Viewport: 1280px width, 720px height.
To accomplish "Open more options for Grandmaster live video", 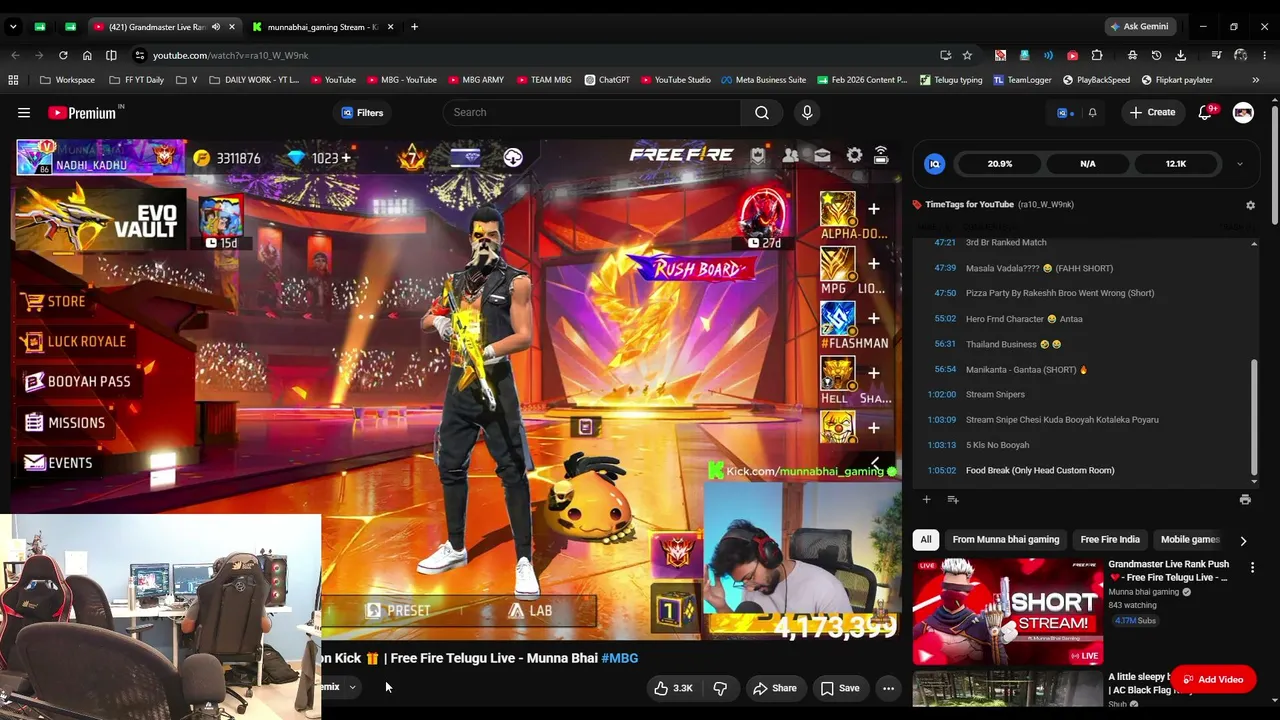I will point(1252,568).
